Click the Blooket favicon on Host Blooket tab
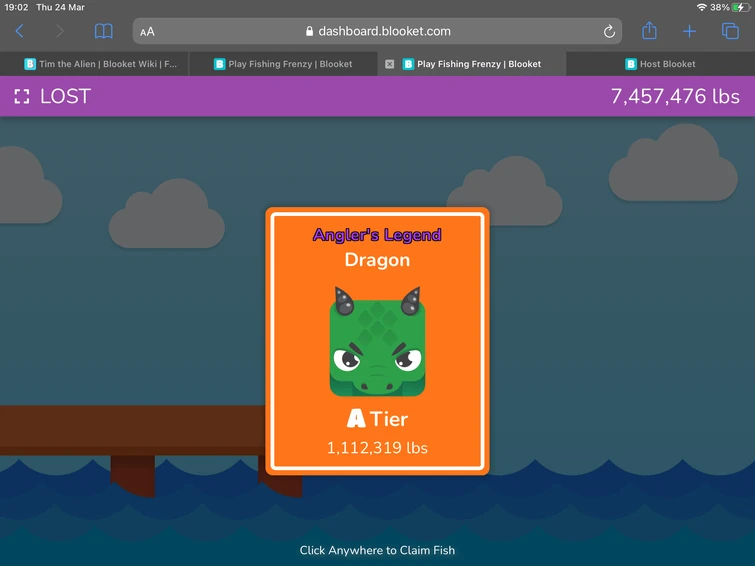This screenshot has height=566, width=755. 630,64
